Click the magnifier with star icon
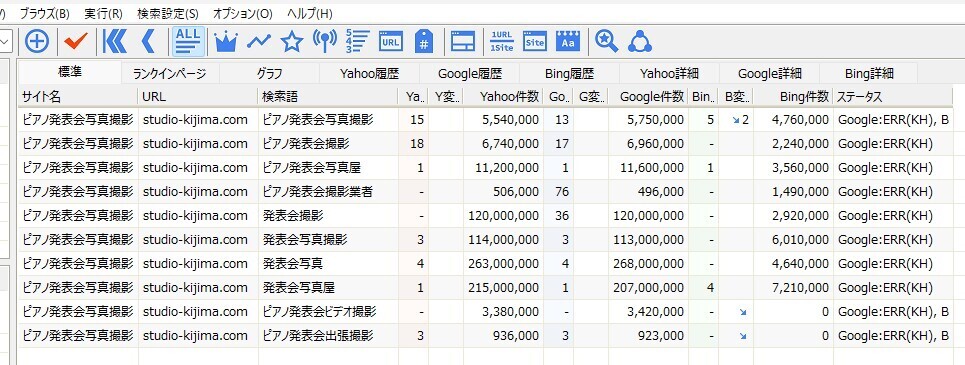The image size is (965, 365). coord(606,42)
